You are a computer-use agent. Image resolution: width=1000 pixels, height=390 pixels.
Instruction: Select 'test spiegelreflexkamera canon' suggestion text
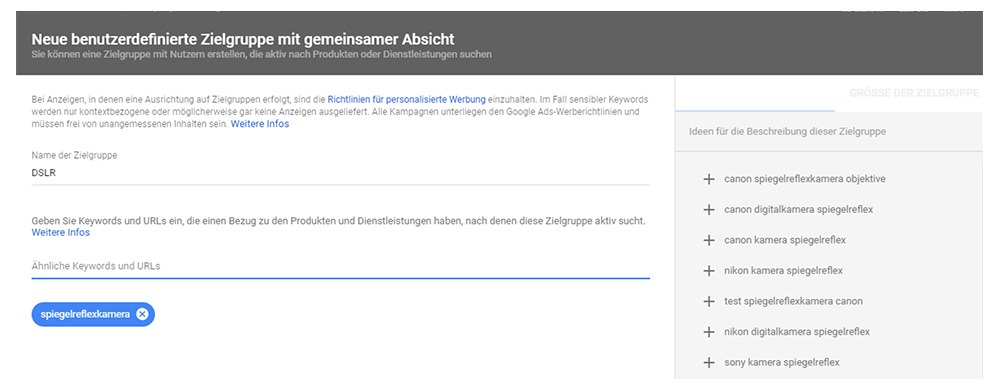pyautogui.click(x=793, y=301)
